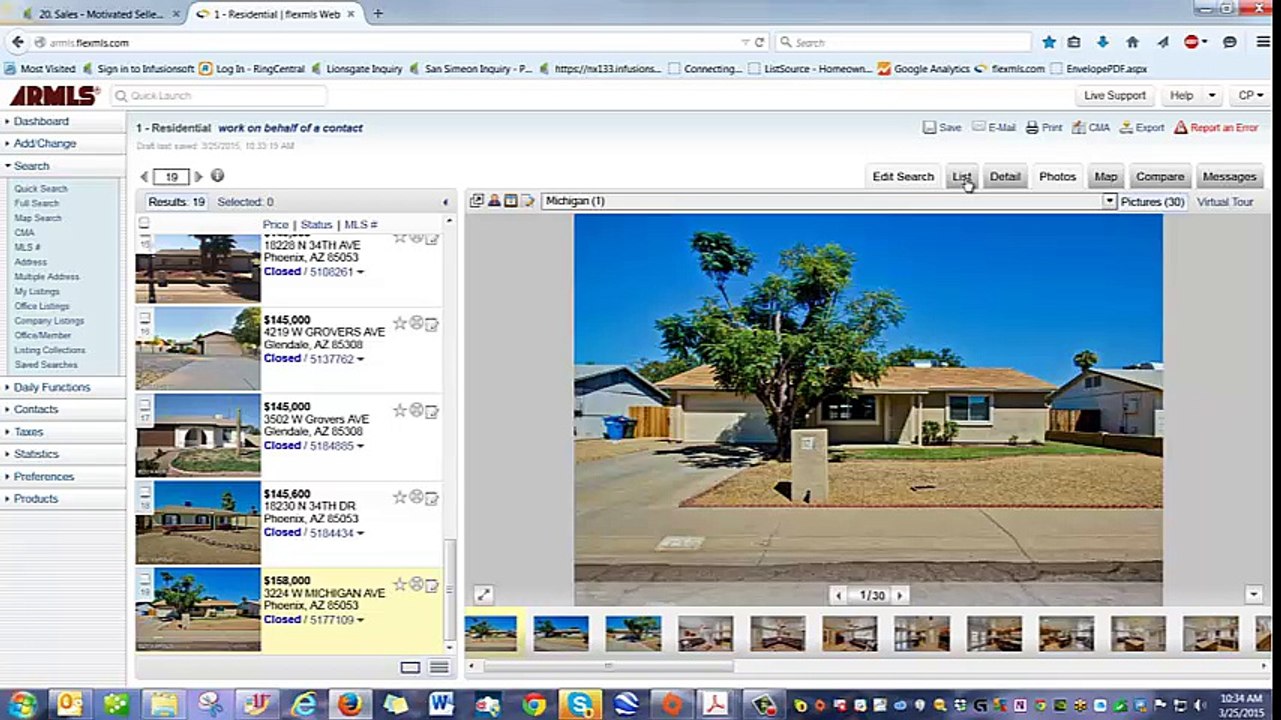Open listing in new window icon

click(477, 201)
